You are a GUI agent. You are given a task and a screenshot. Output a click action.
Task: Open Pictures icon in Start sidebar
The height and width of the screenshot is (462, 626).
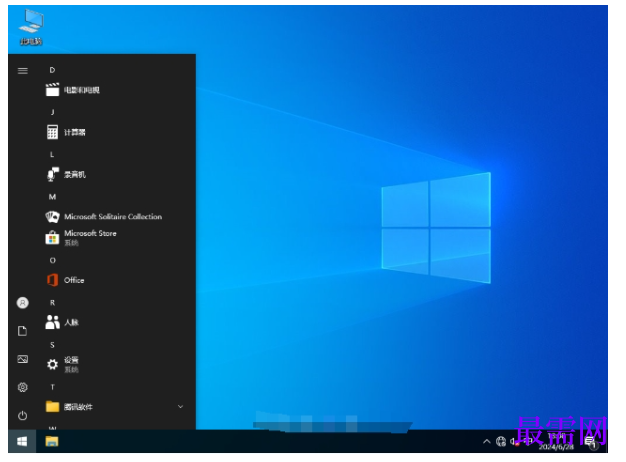pos(23,359)
